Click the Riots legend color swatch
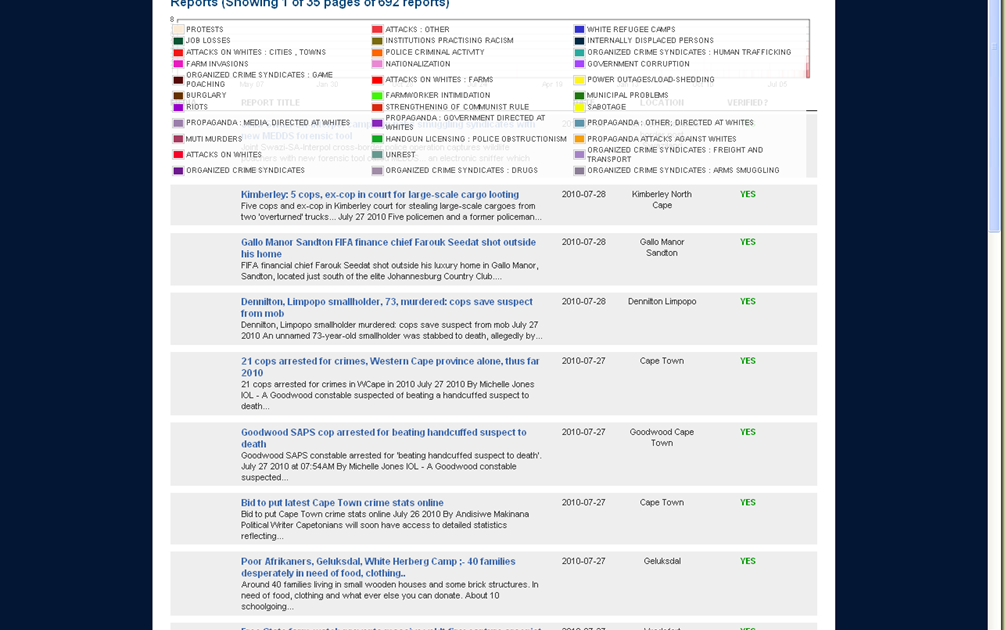Viewport: 1005px width, 630px height. (x=178, y=107)
